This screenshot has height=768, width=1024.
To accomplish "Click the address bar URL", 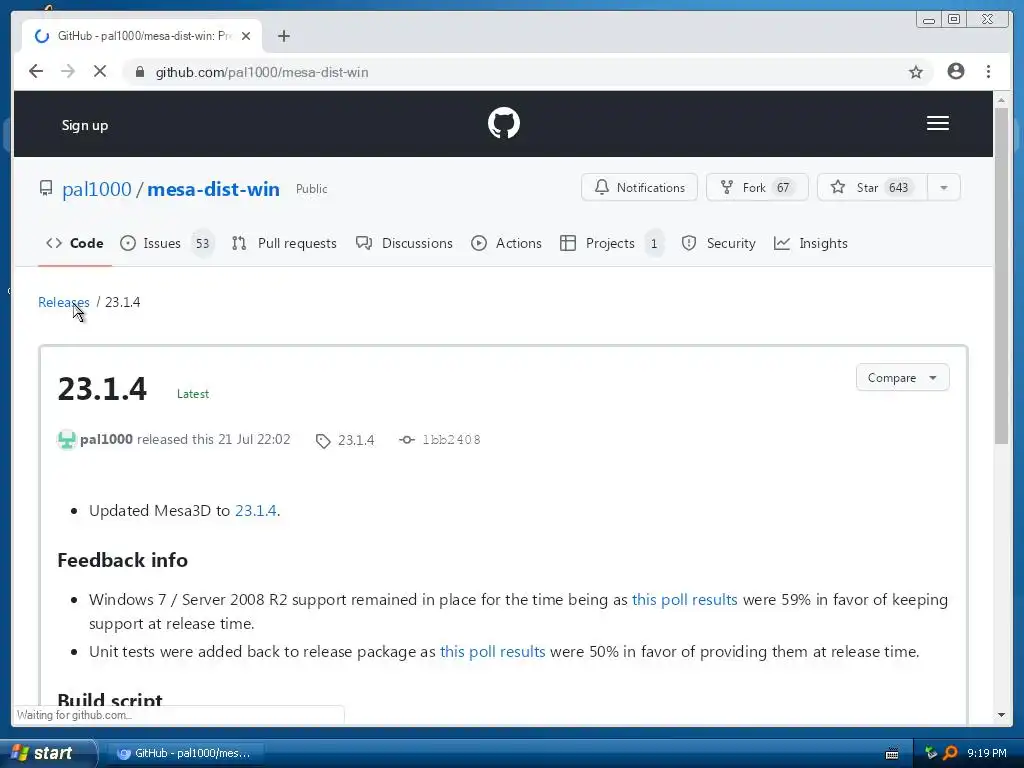I will [x=262, y=72].
